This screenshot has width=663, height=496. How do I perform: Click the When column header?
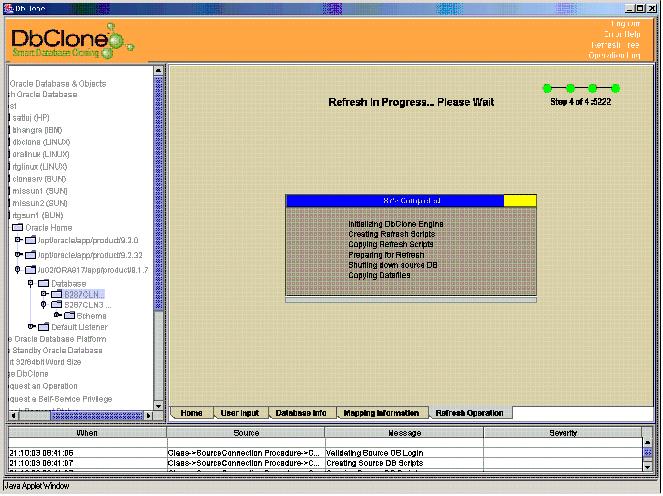tap(87, 433)
